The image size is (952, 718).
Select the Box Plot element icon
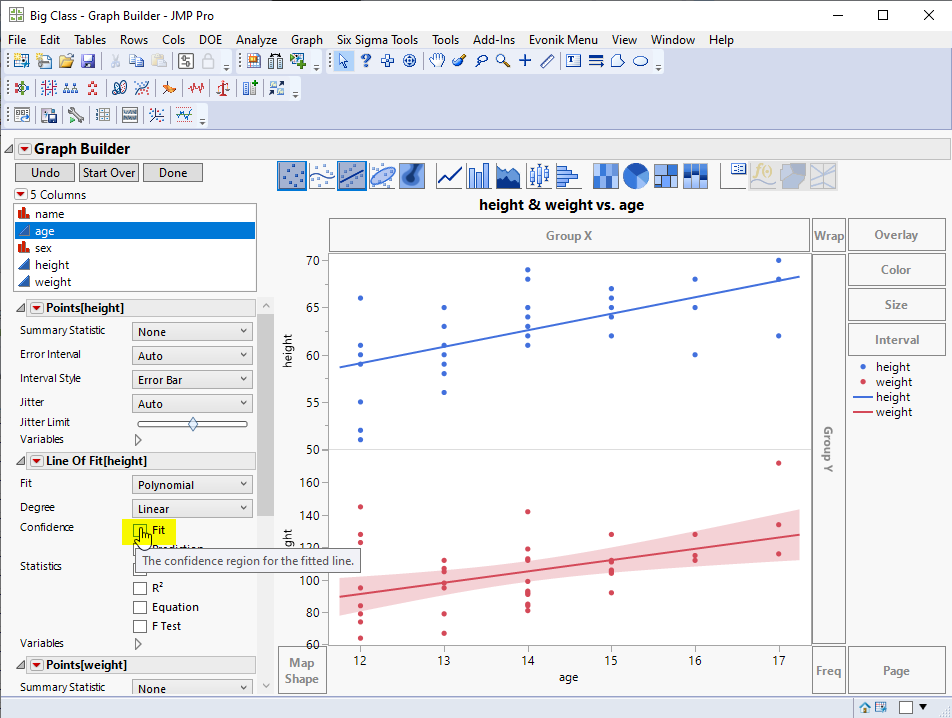(x=537, y=175)
